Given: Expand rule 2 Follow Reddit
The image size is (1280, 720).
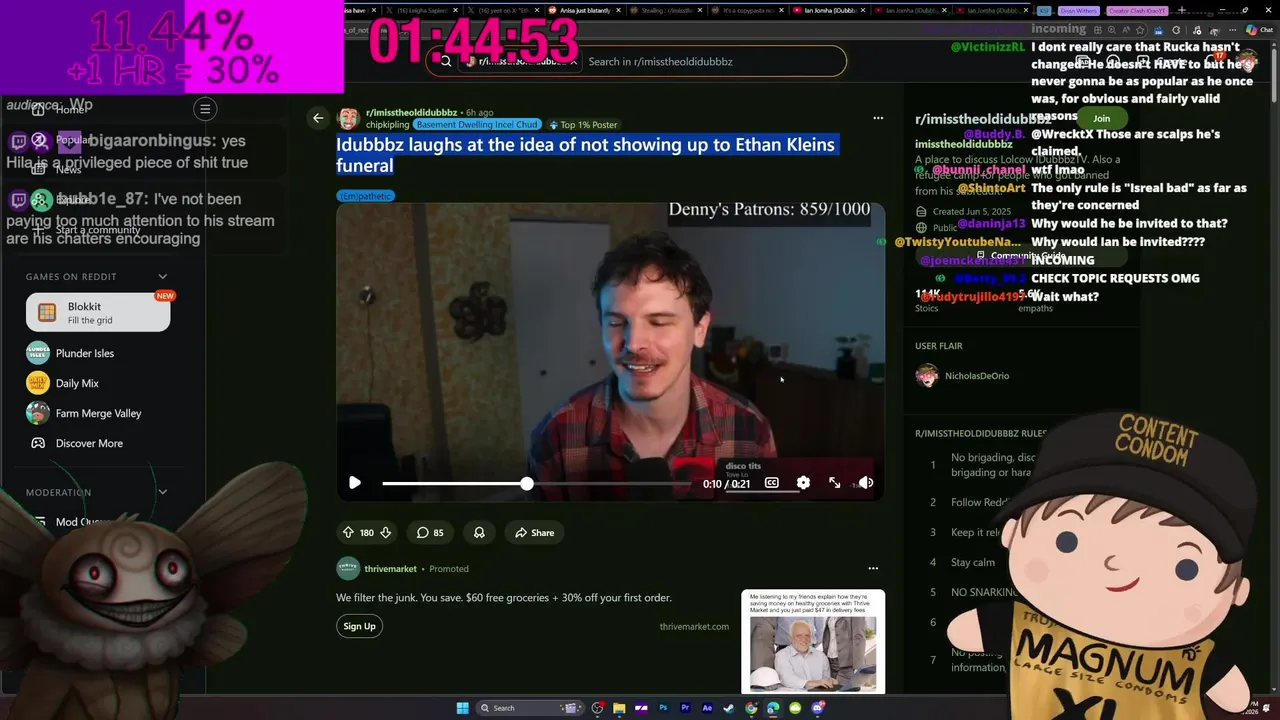Looking at the screenshot, I should point(980,502).
